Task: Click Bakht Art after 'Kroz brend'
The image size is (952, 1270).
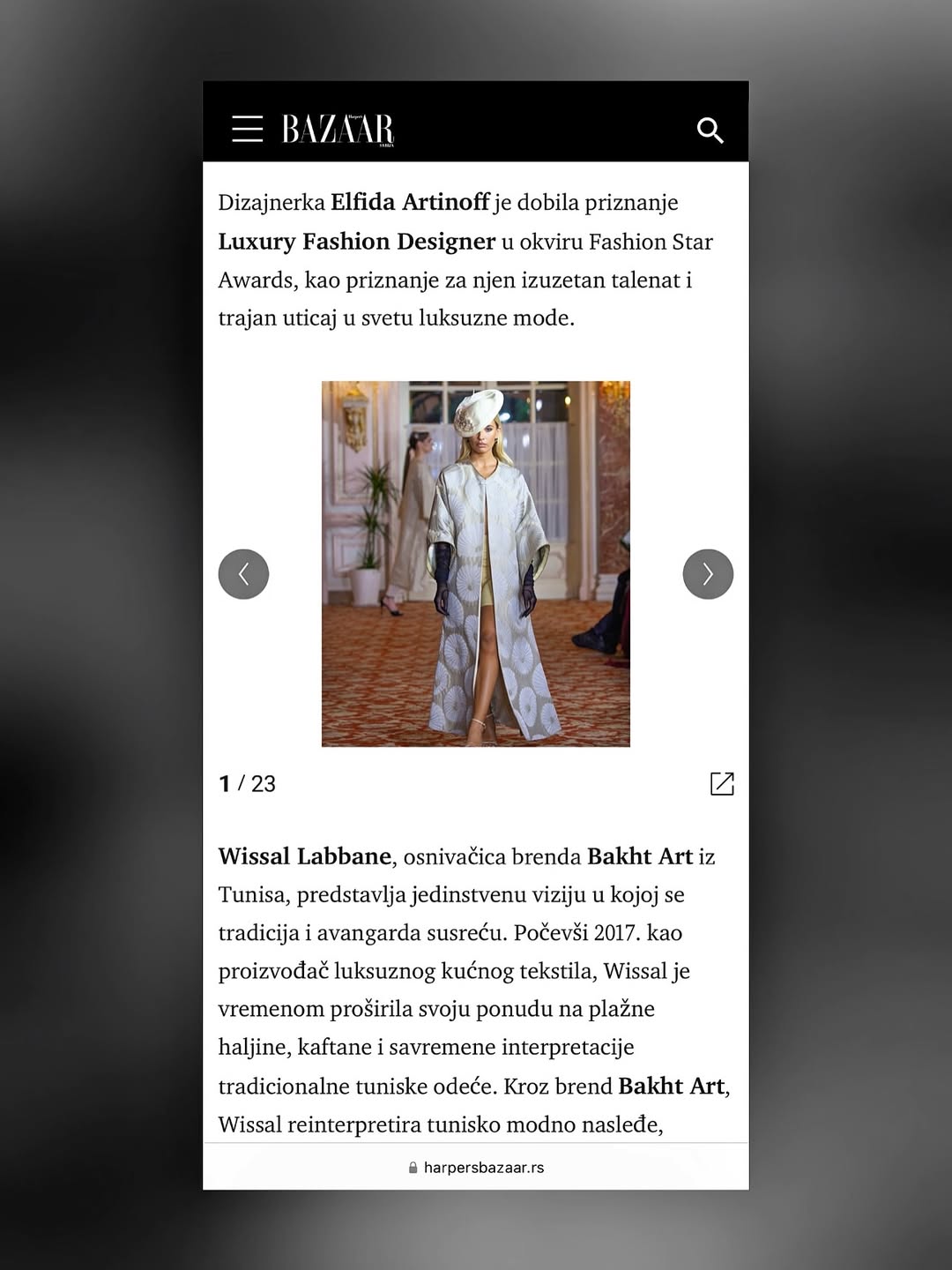Action: coord(671,1086)
